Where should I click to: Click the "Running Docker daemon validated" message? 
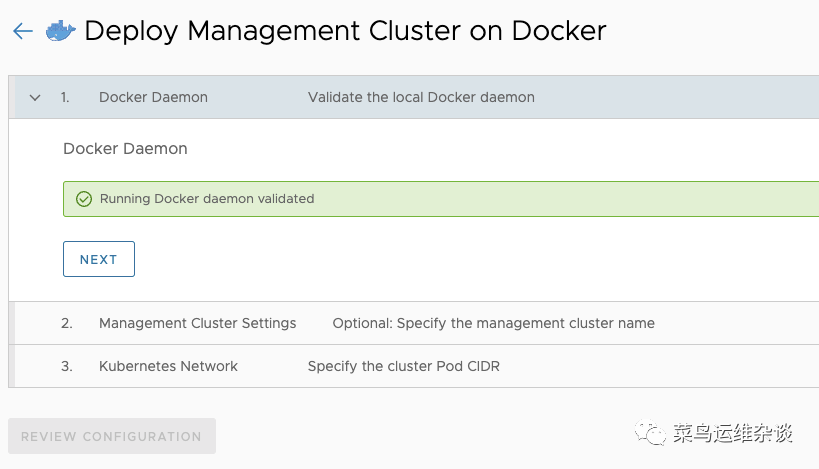(207, 199)
